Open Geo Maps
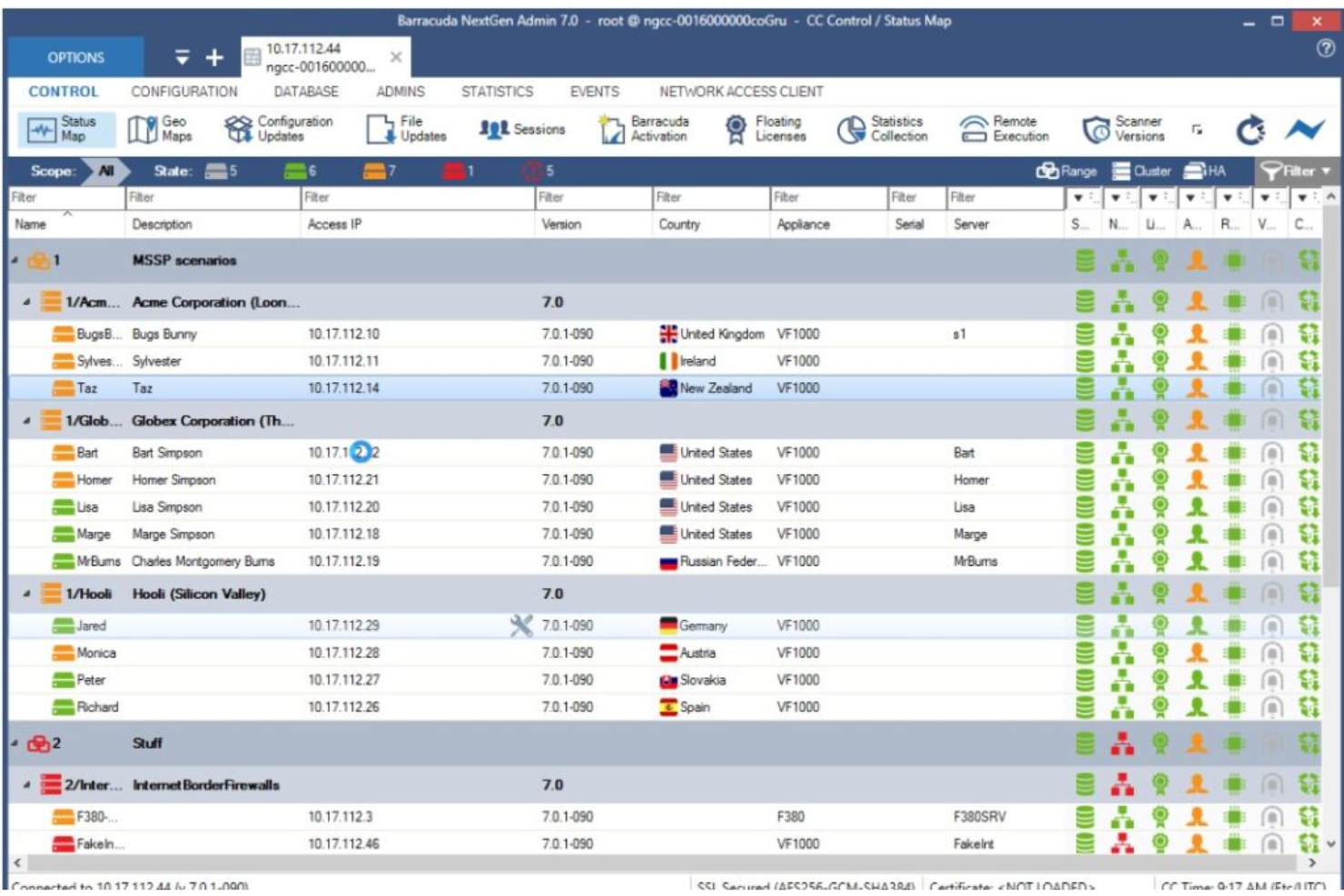This screenshot has width=1344, height=896. coord(160,129)
